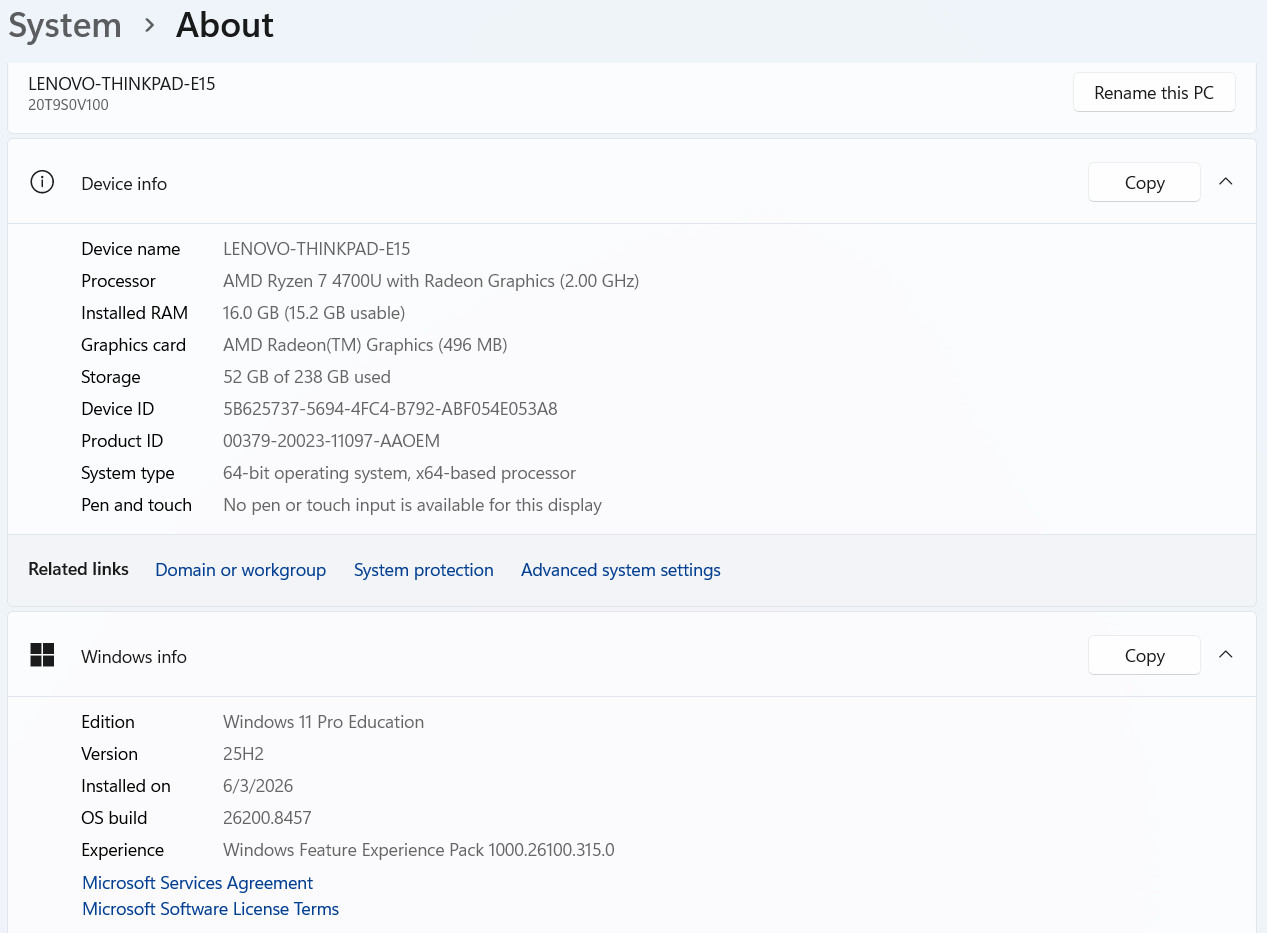Click the About breadcrumb title
The width and height of the screenshot is (1267, 933).
[225, 25]
